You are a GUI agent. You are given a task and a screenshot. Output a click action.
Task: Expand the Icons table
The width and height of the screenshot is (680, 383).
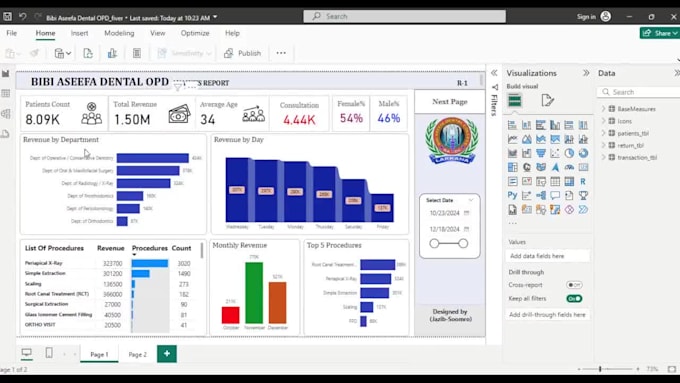[603, 121]
